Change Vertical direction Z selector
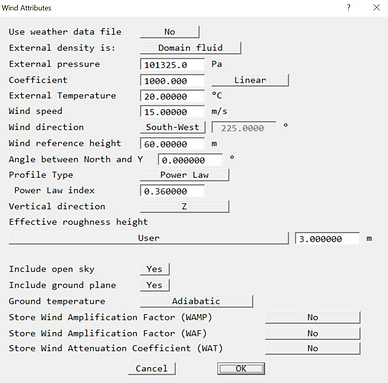 [184, 207]
